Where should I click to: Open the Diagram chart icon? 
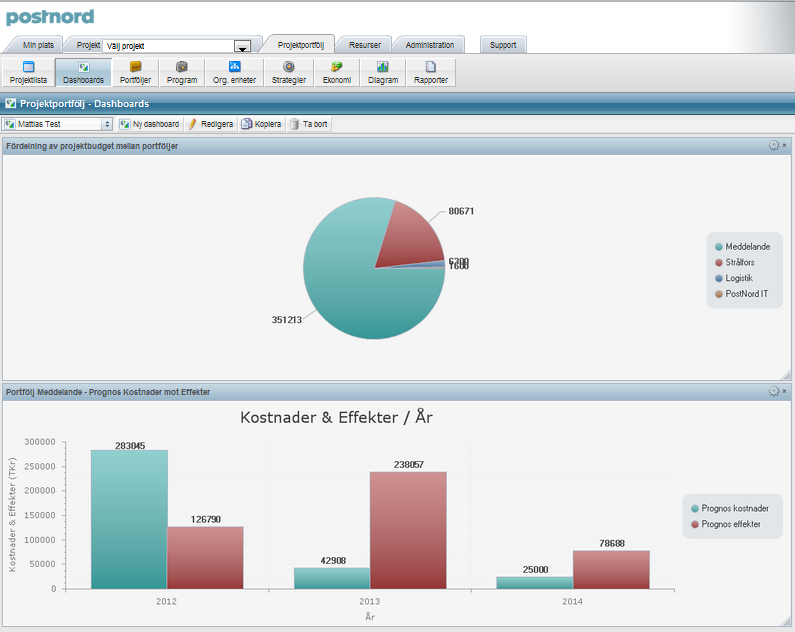coord(383,72)
